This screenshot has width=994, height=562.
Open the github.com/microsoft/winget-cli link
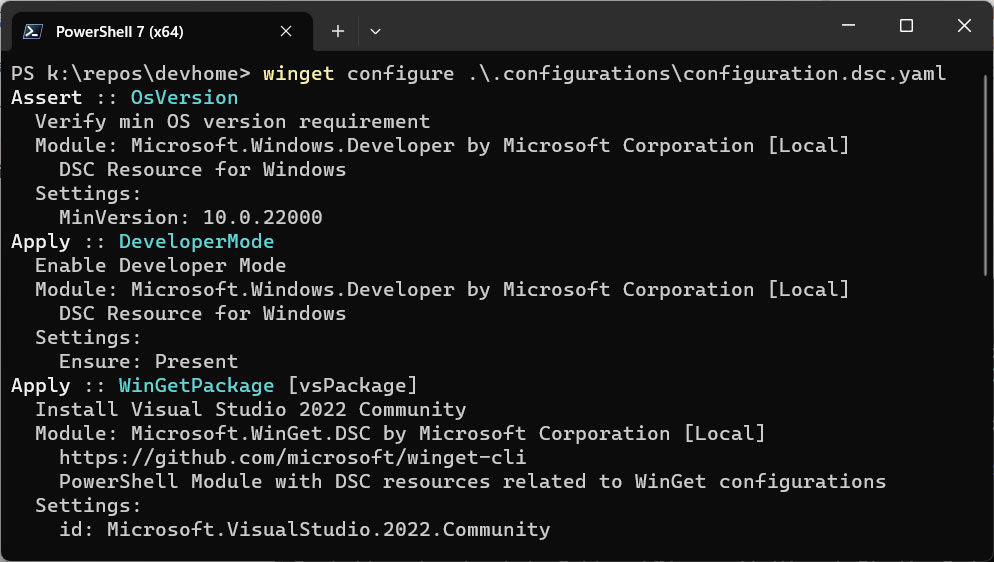[x=292, y=457]
